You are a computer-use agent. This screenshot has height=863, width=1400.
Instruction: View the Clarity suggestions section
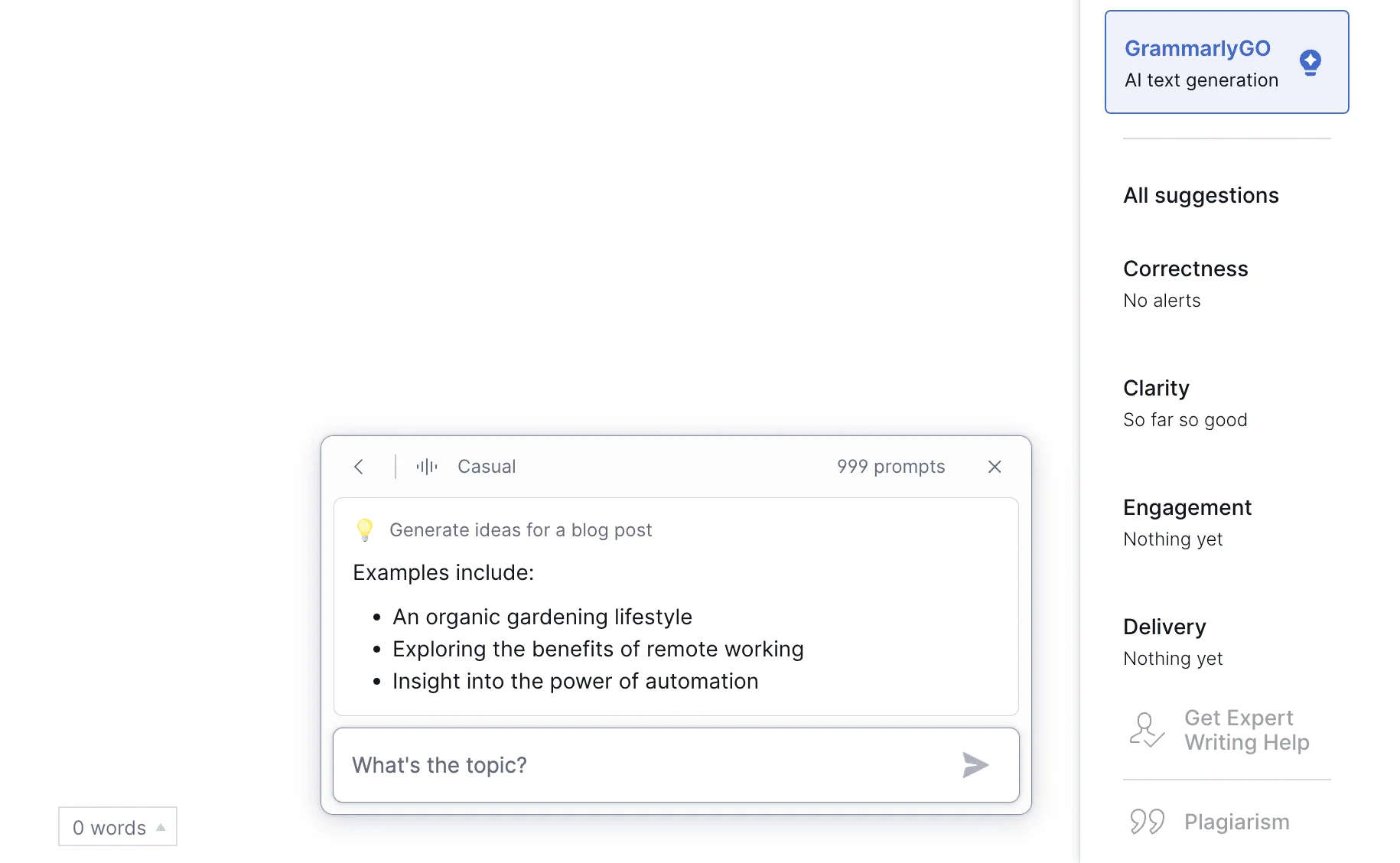click(x=1156, y=388)
